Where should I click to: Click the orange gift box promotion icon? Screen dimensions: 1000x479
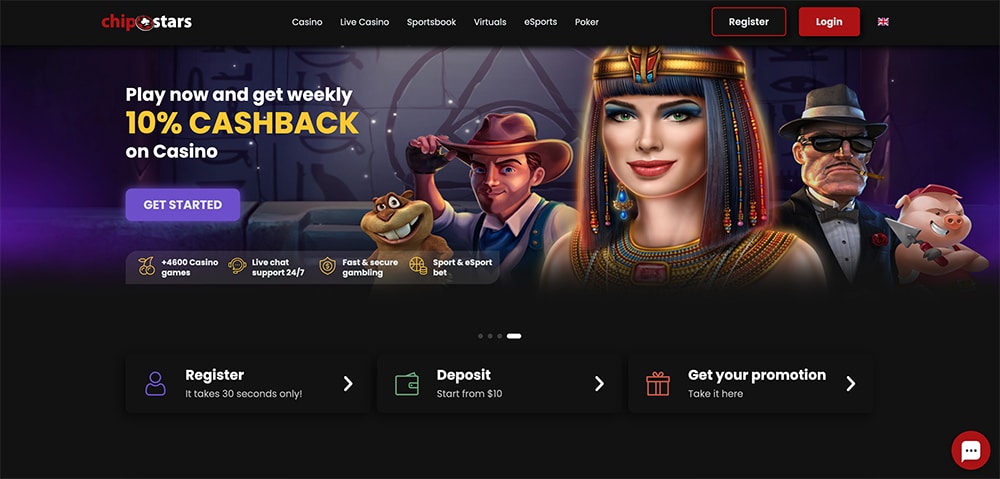point(658,384)
